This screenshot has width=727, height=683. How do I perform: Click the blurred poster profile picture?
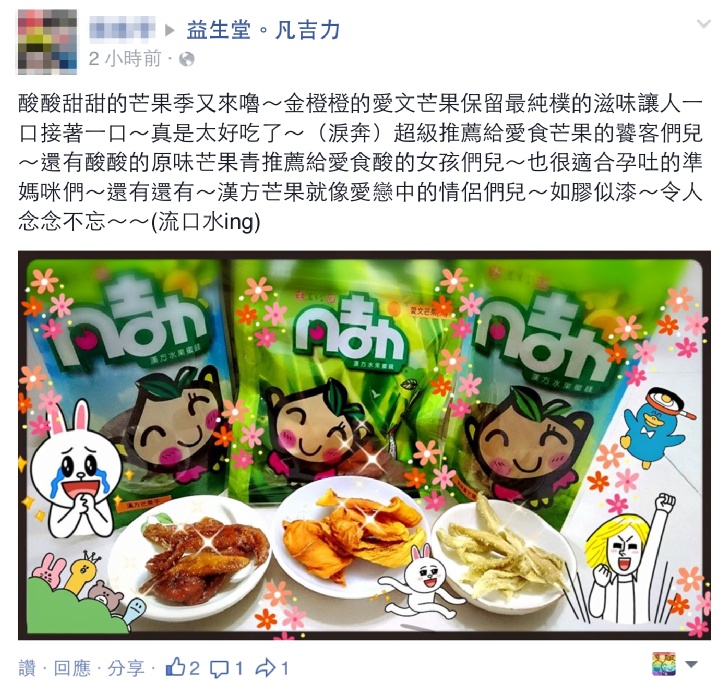[47, 42]
